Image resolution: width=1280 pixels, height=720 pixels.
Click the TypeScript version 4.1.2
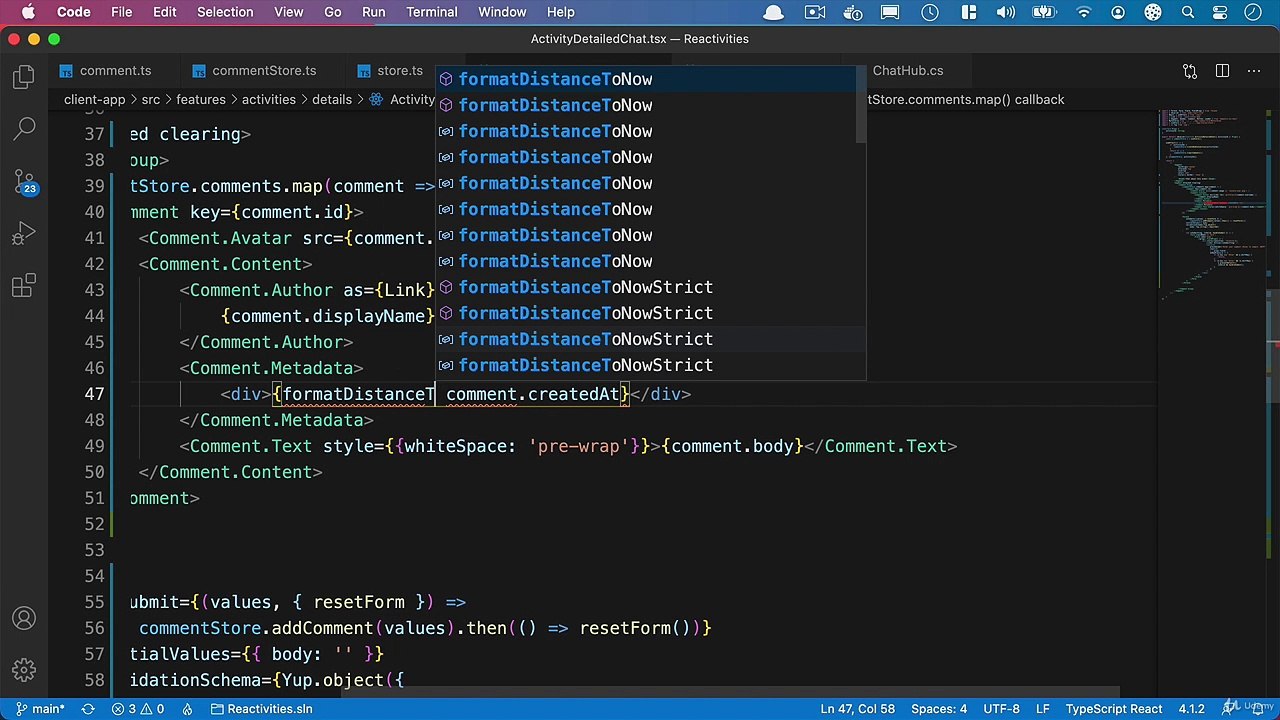(1191, 709)
